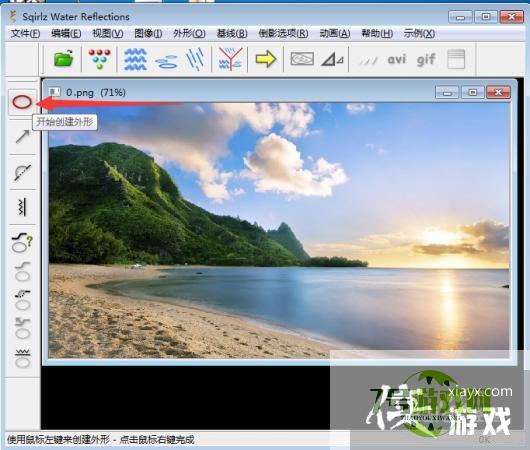Click the red Y customize ripples icon

coord(230,59)
